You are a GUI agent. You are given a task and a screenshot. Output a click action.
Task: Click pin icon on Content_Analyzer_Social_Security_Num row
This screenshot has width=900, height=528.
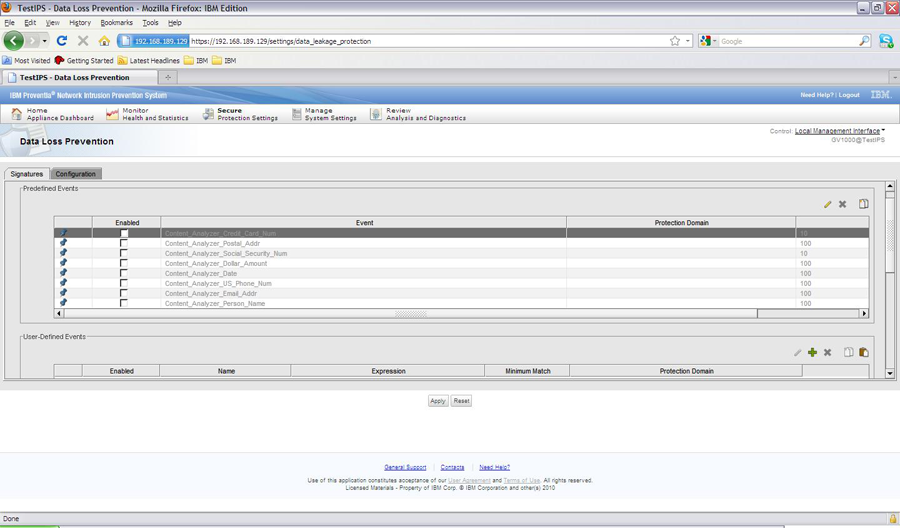coord(63,253)
